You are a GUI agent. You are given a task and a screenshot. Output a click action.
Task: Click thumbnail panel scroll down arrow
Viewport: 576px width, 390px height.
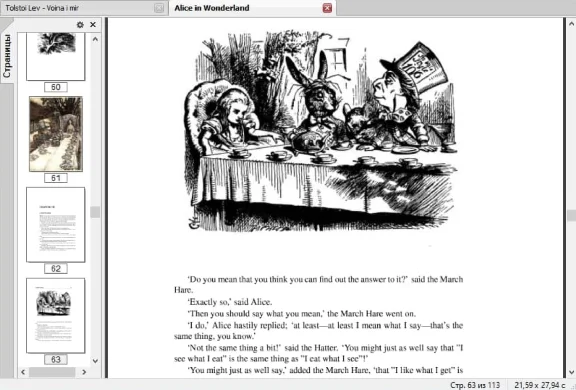[96, 361]
